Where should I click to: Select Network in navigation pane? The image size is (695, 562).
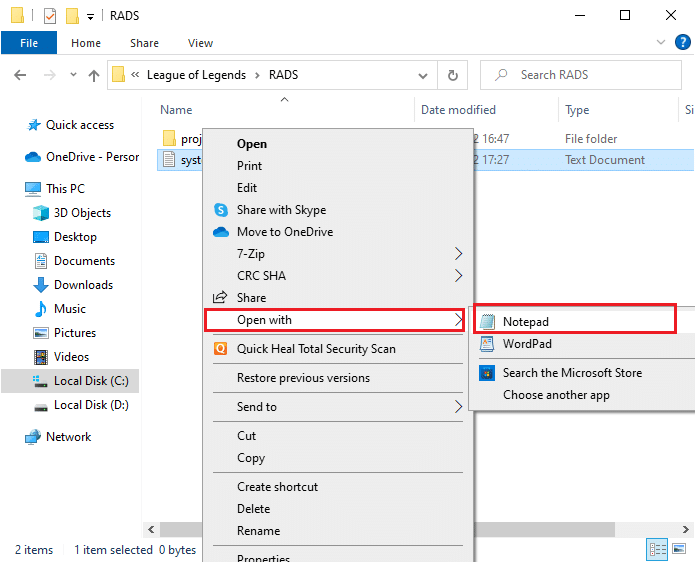[x=58, y=437]
